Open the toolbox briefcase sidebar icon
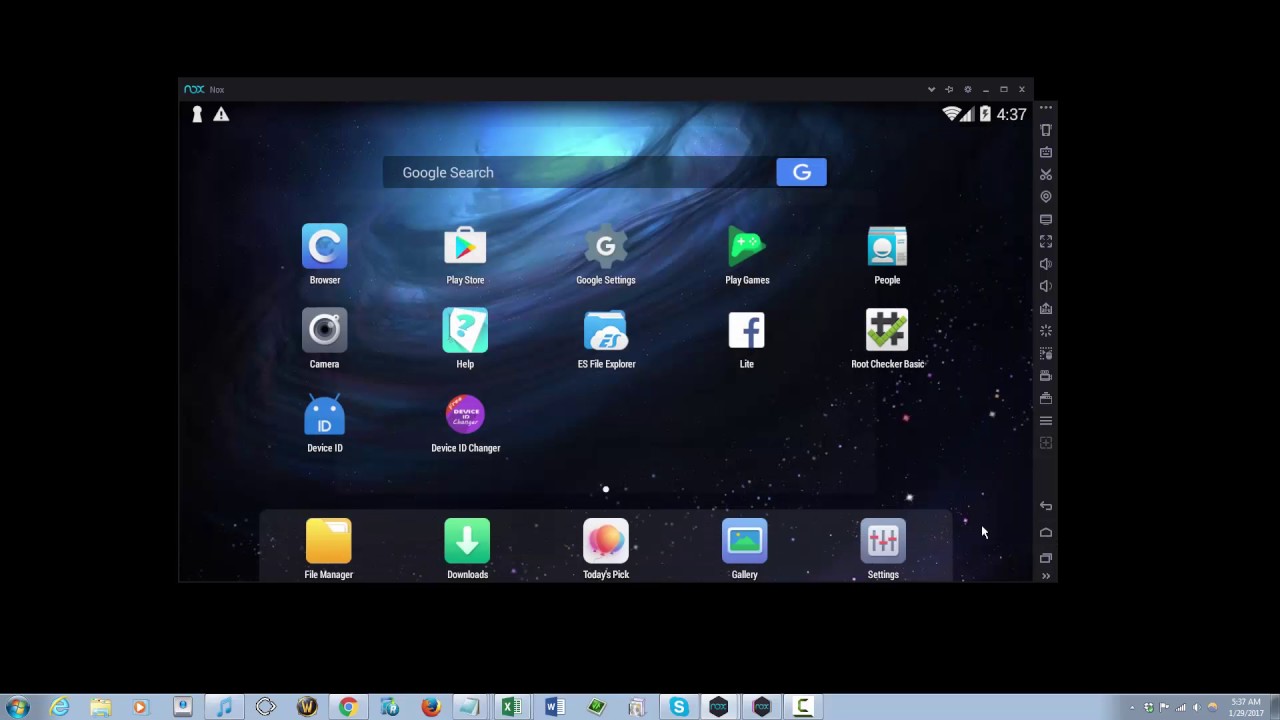 click(x=1046, y=398)
